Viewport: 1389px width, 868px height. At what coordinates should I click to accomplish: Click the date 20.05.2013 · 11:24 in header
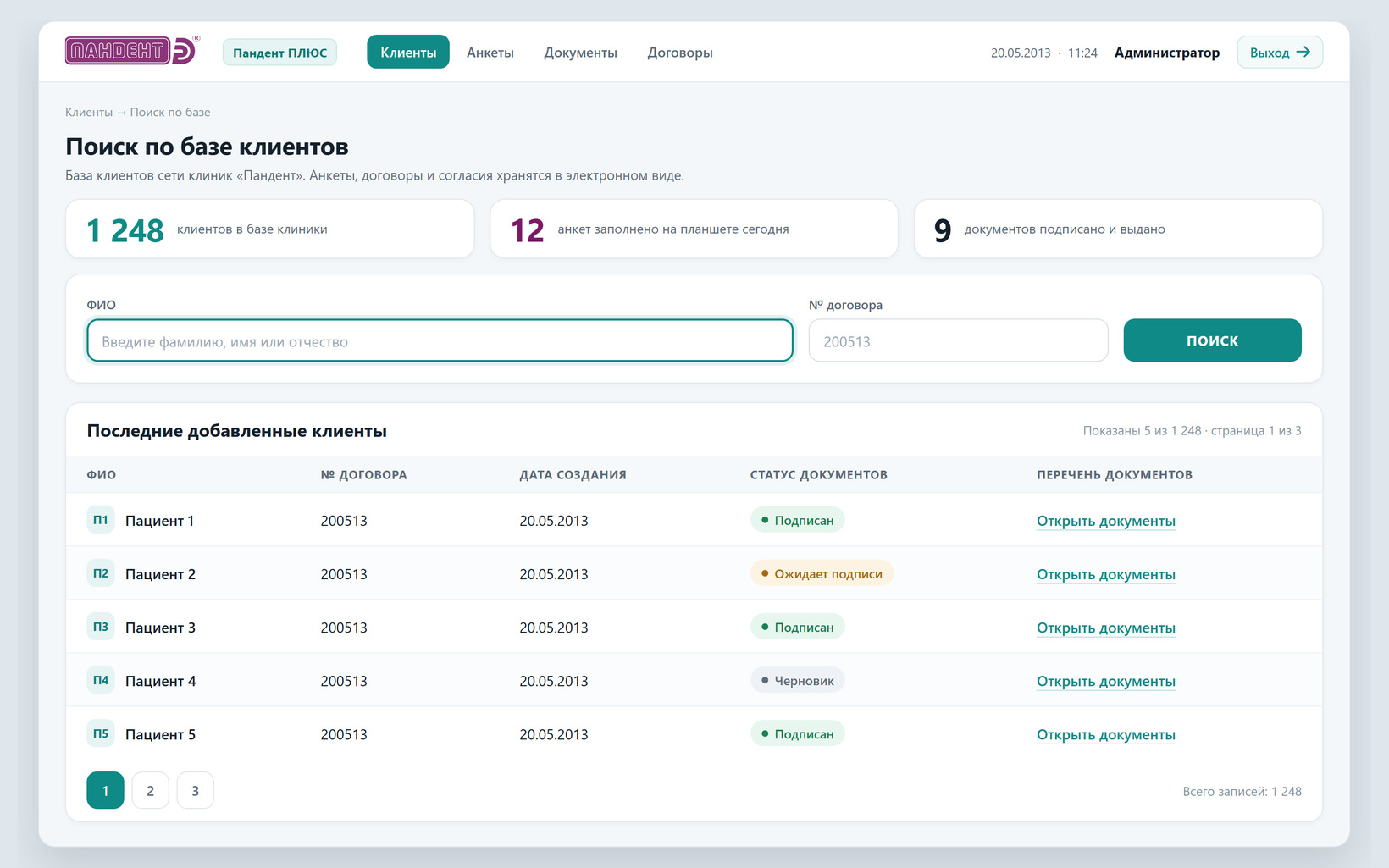tap(1043, 53)
